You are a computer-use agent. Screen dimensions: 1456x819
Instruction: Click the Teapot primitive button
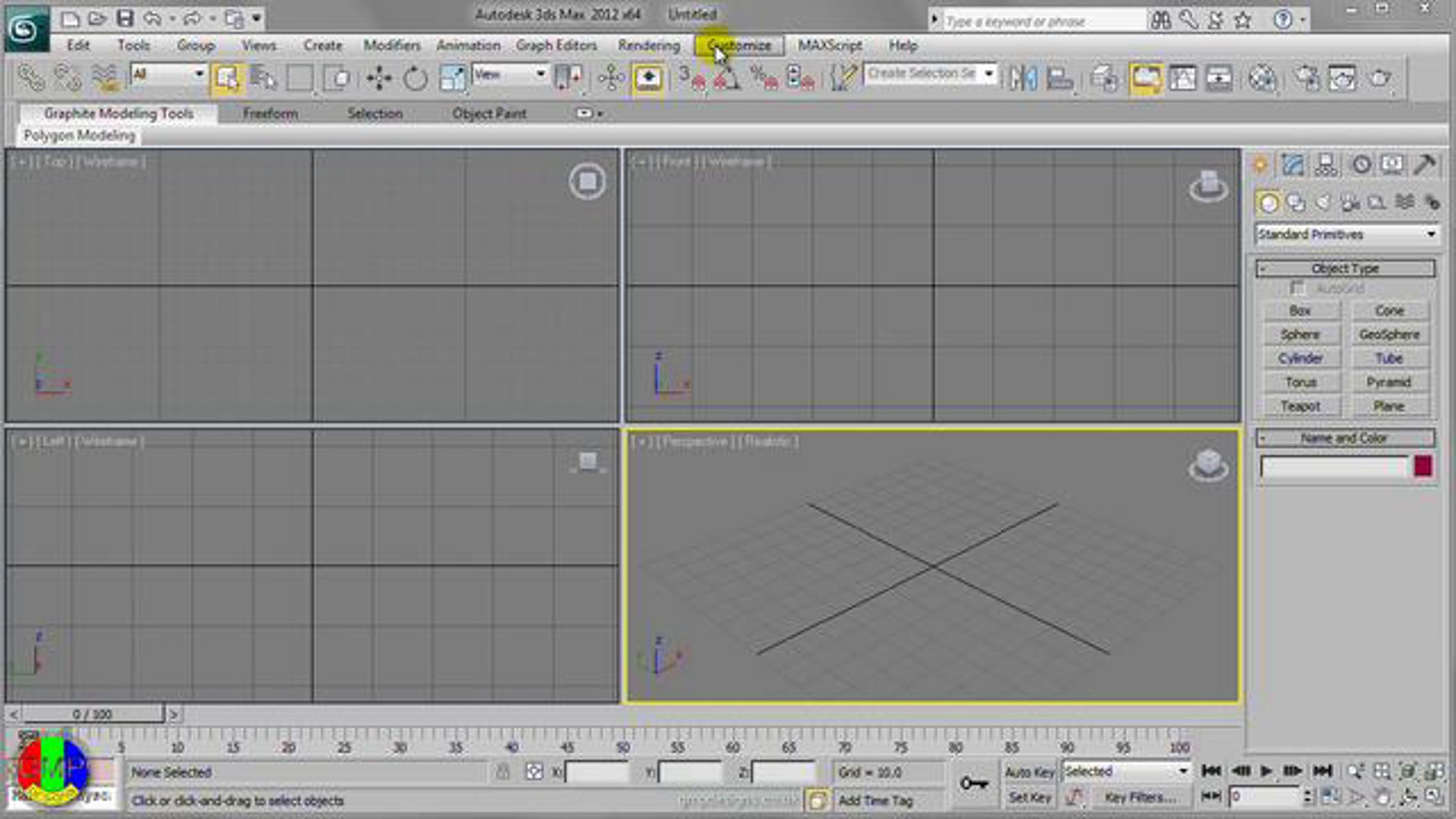[1300, 406]
